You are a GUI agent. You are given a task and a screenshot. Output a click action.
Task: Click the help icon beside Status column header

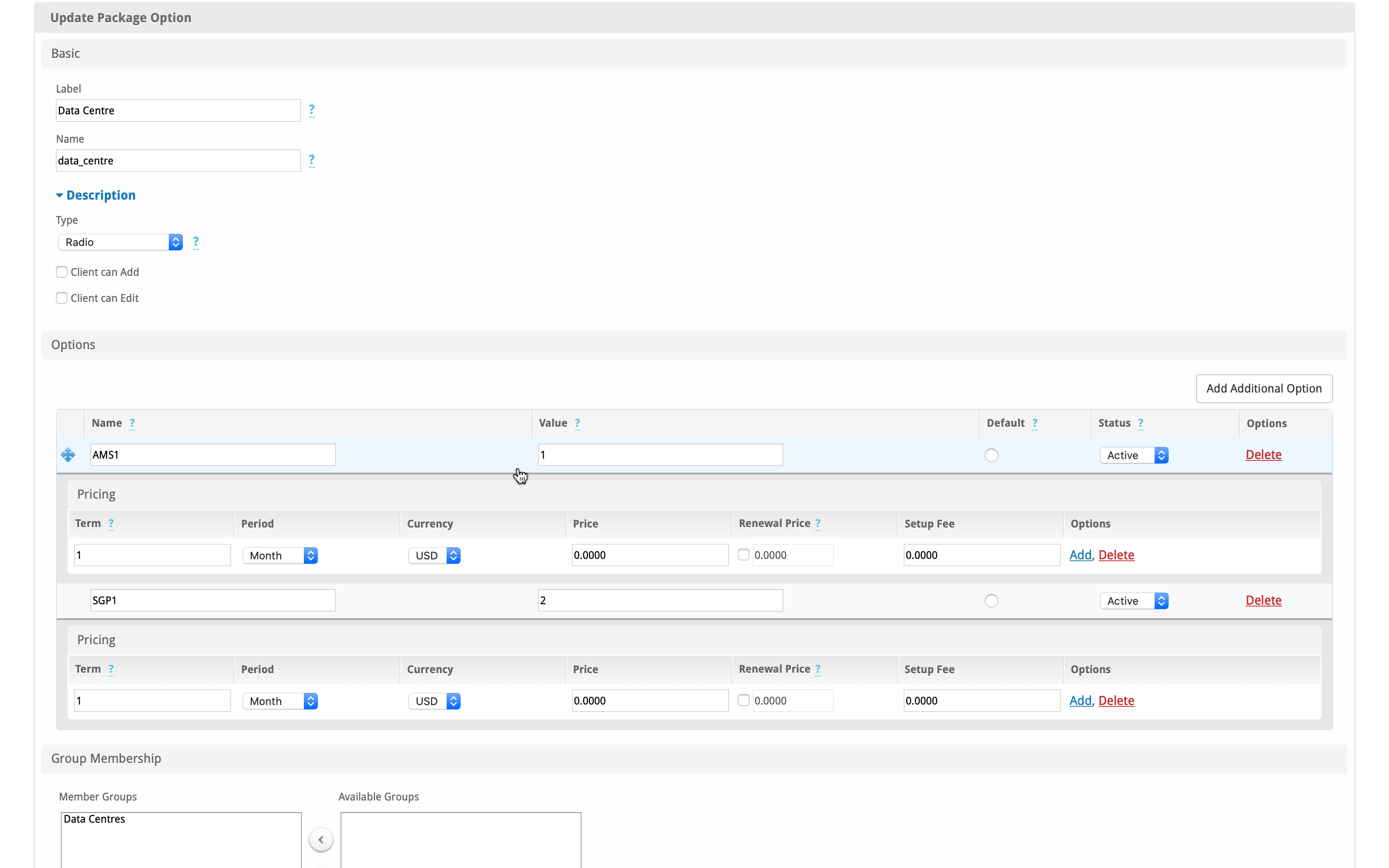click(x=1141, y=424)
